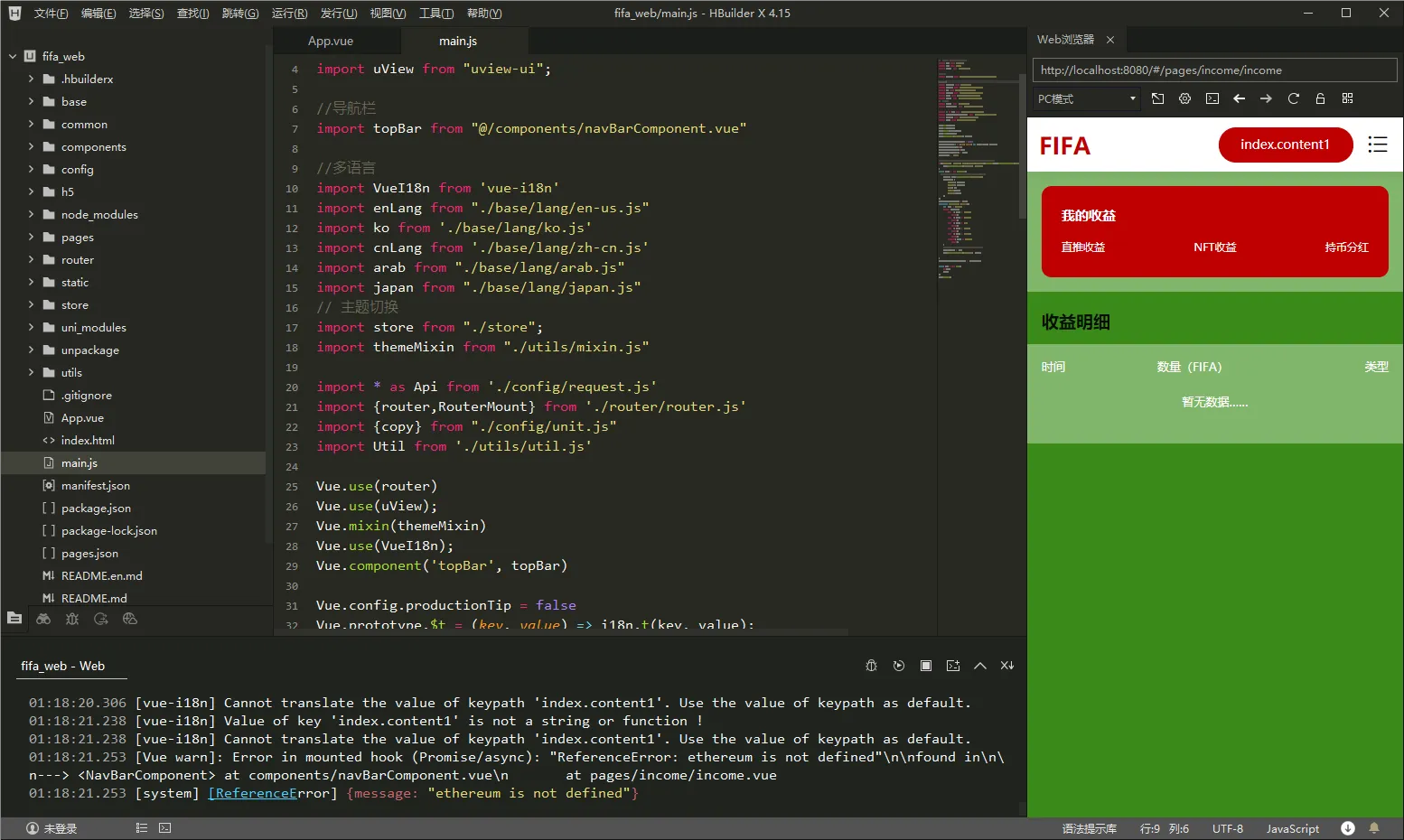1404x840 pixels.
Task: Expand the router folder
Action: coord(31,259)
